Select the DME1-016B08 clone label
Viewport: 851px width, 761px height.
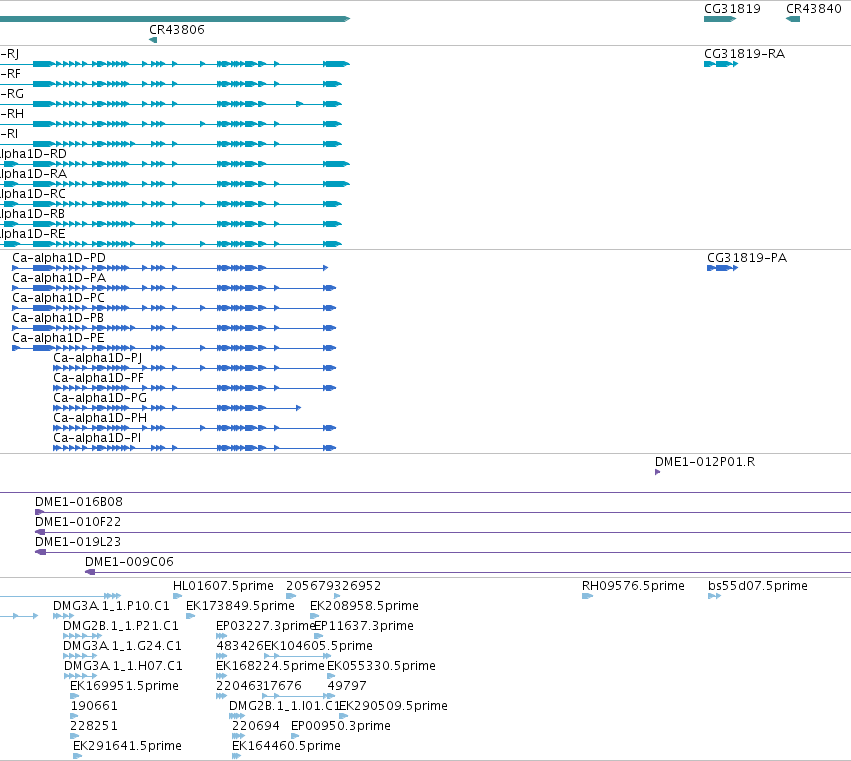point(79,502)
